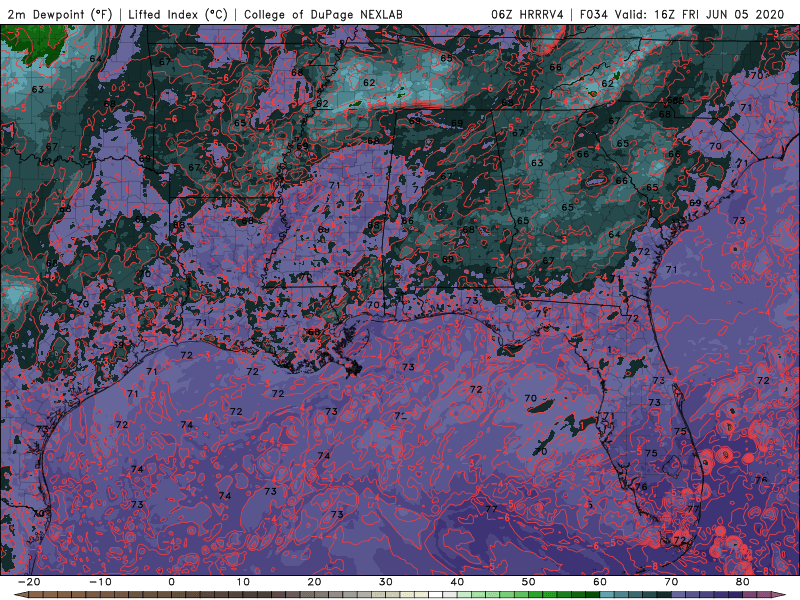This screenshot has width=800, height=600.
Task: Click the "F034" forecast hour text
Action: pos(594,14)
